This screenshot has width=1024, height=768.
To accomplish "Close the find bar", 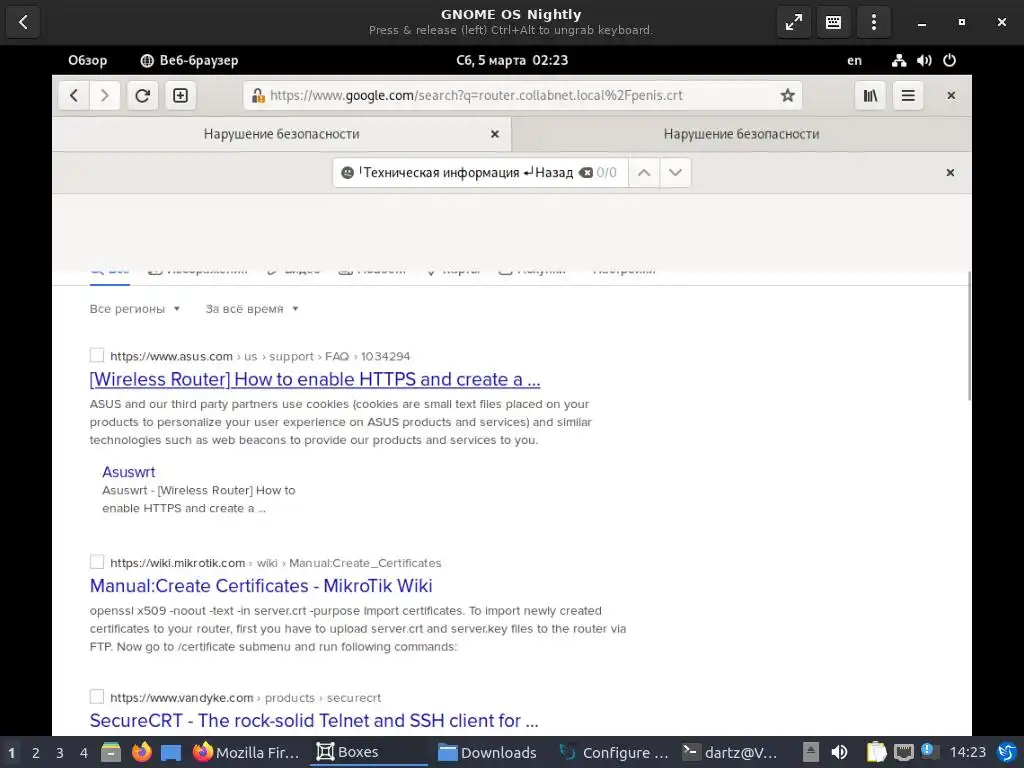I will pyautogui.click(x=950, y=172).
